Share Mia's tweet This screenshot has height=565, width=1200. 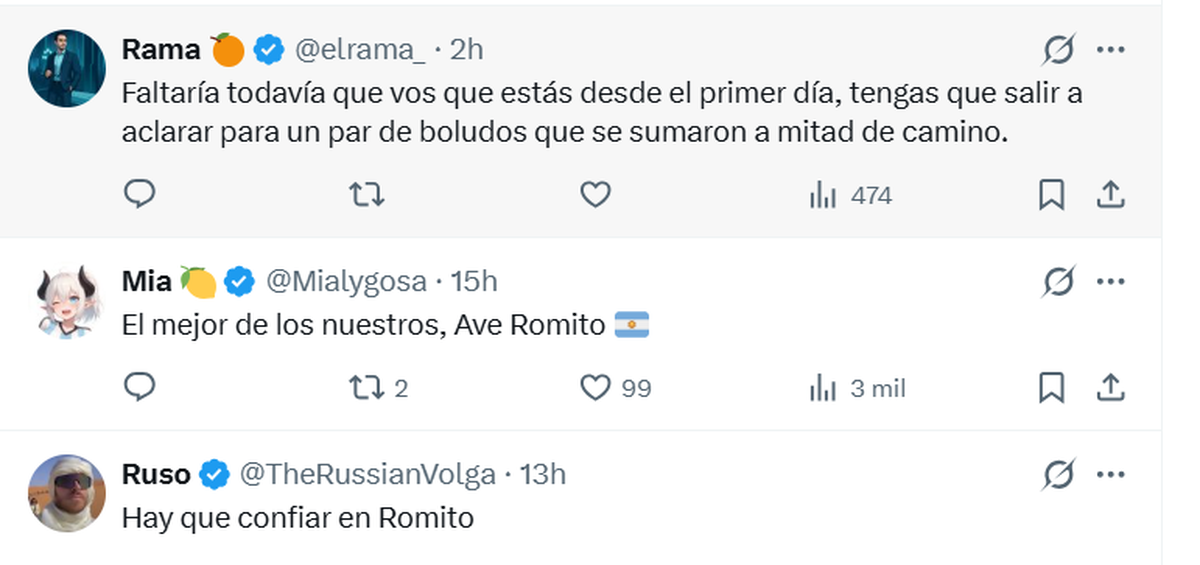coord(1111,387)
